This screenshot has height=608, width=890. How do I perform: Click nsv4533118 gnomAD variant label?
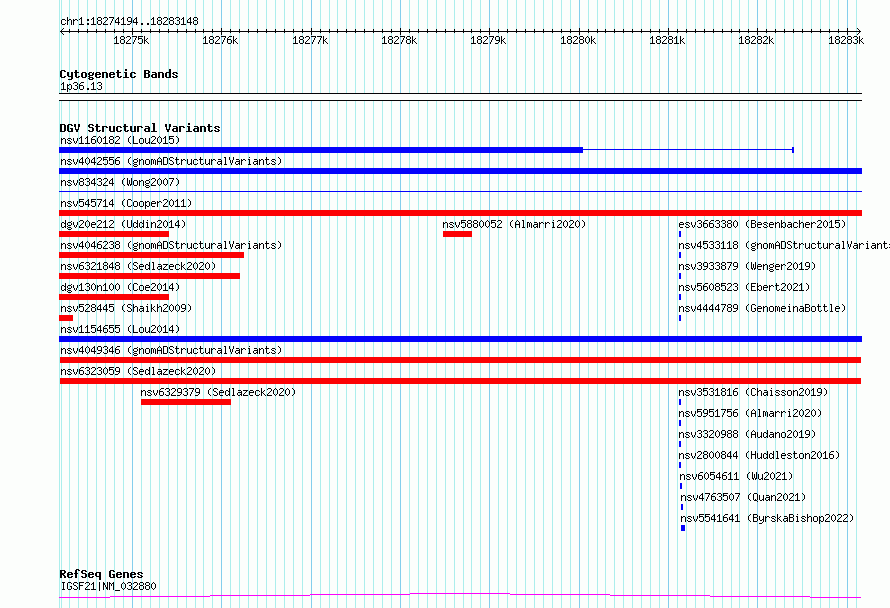(x=784, y=245)
